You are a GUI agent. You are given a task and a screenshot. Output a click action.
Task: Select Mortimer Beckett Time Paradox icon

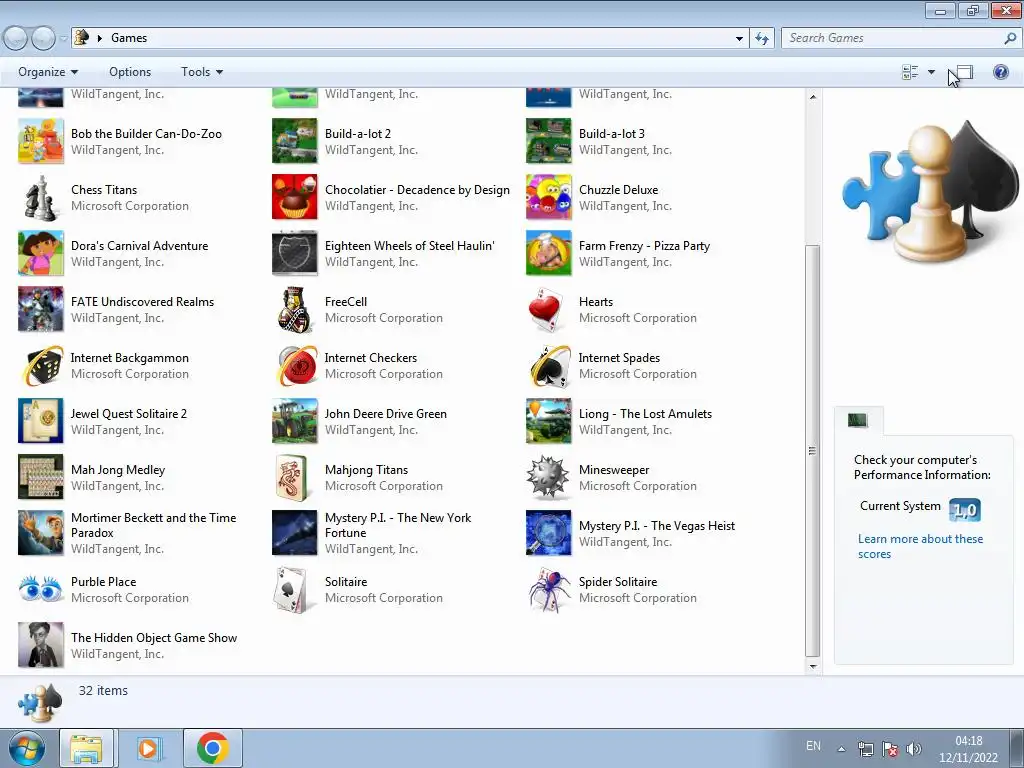coord(40,534)
